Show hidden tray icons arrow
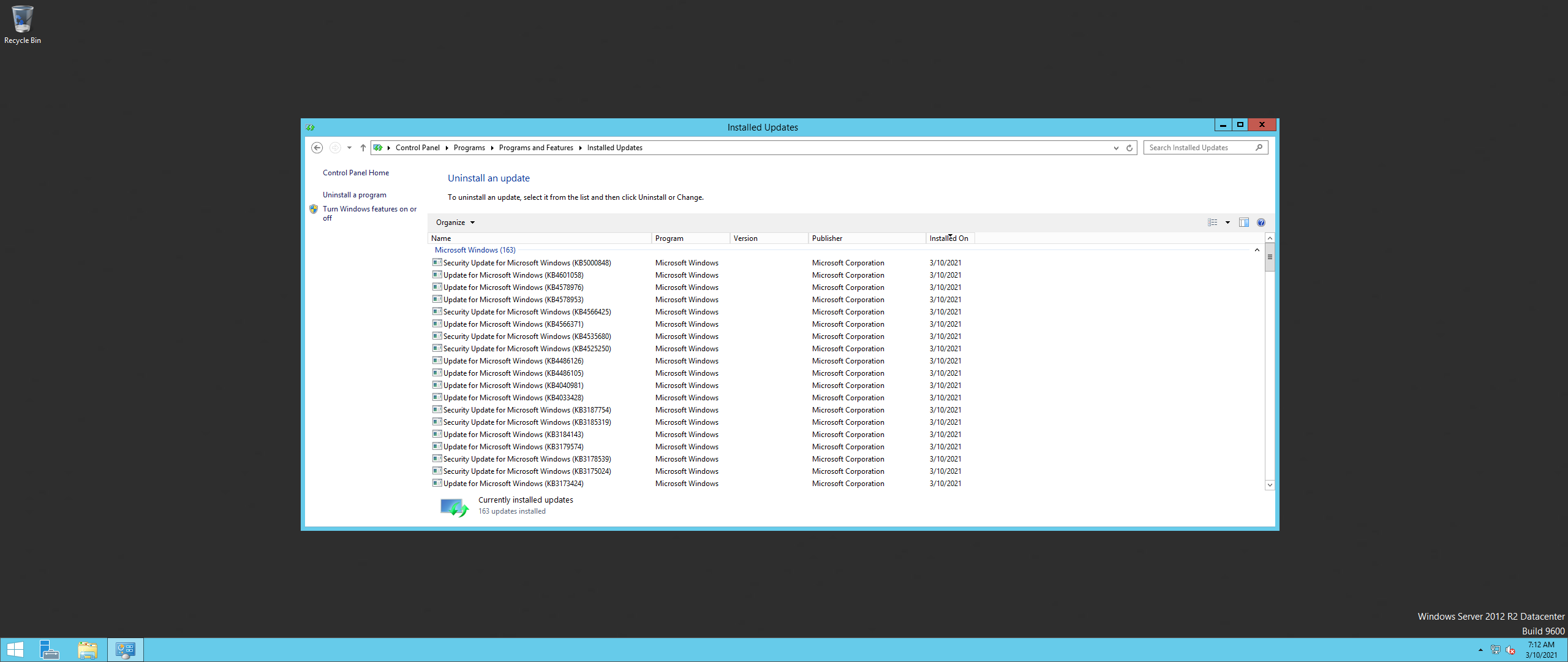The height and width of the screenshot is (662, 1568). (x=1480, y=650)
